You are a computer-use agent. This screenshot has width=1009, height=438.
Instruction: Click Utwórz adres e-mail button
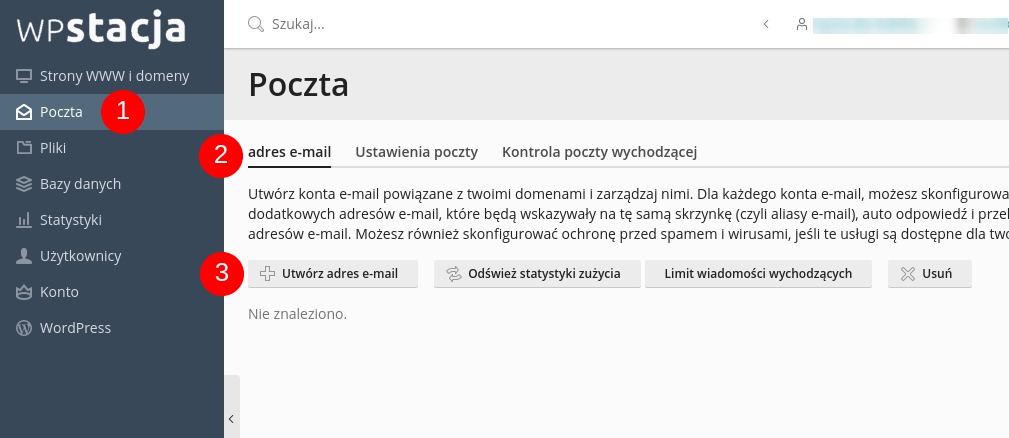pos(333,274)
